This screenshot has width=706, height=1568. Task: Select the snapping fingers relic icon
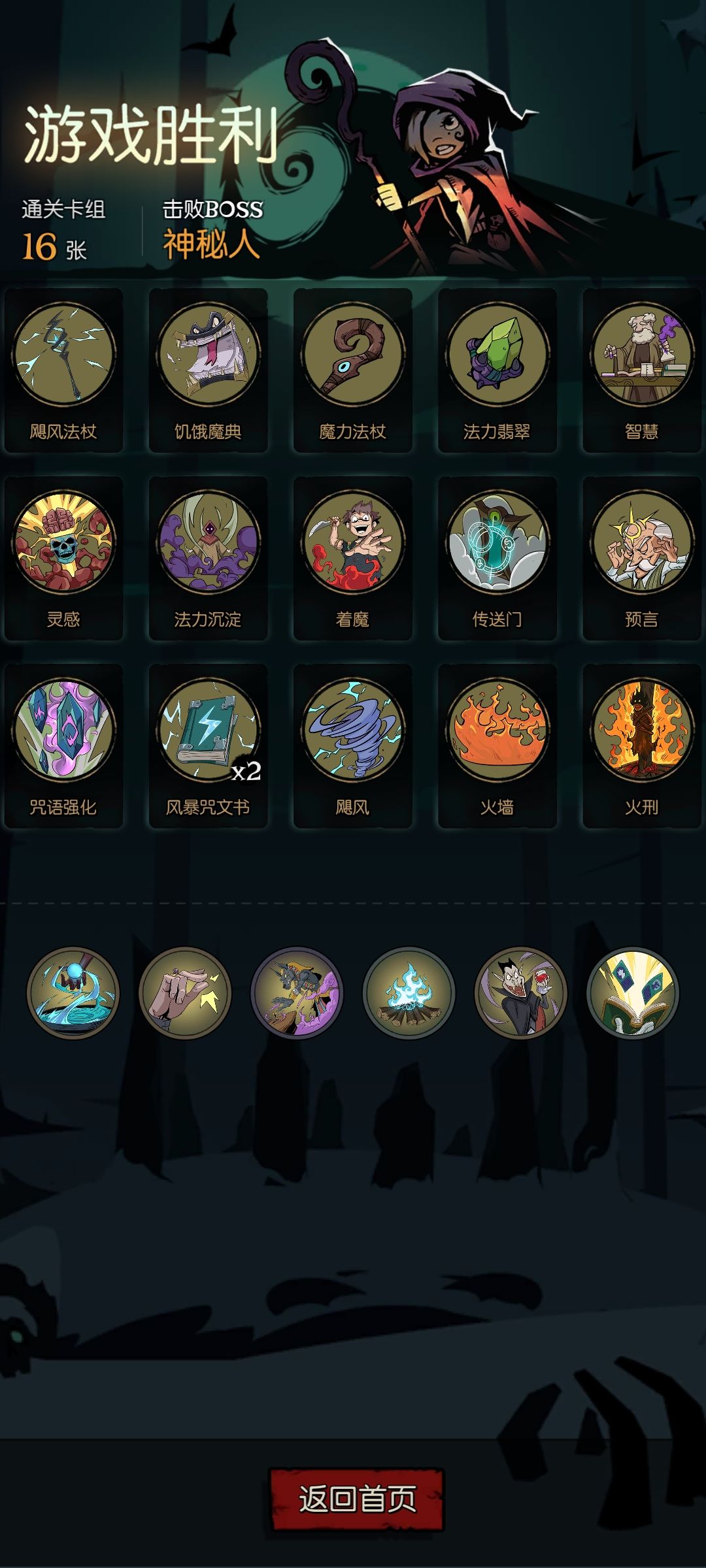[185, 992]
